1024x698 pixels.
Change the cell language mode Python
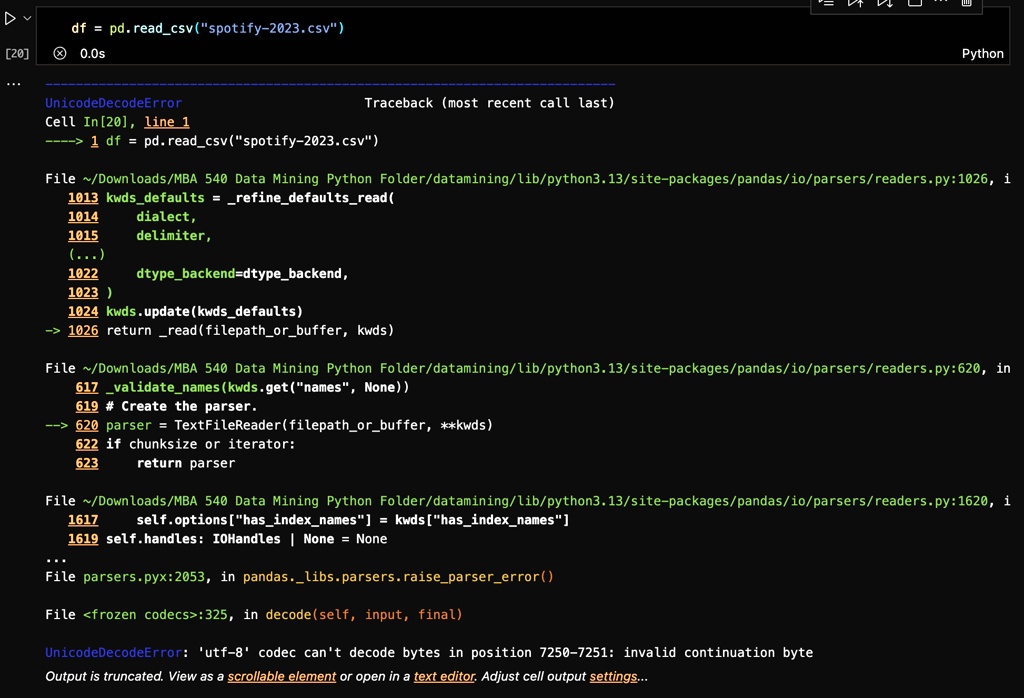982,53
